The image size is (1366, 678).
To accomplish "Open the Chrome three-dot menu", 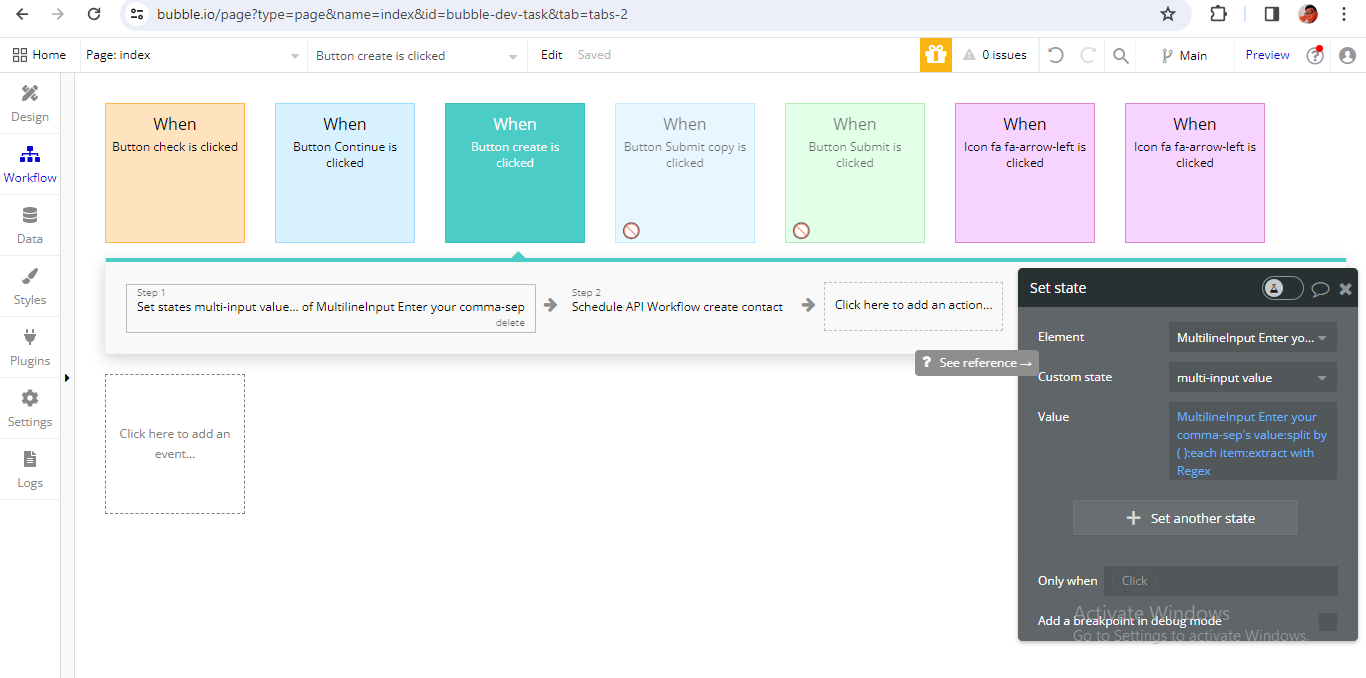I will [1345, 14].
